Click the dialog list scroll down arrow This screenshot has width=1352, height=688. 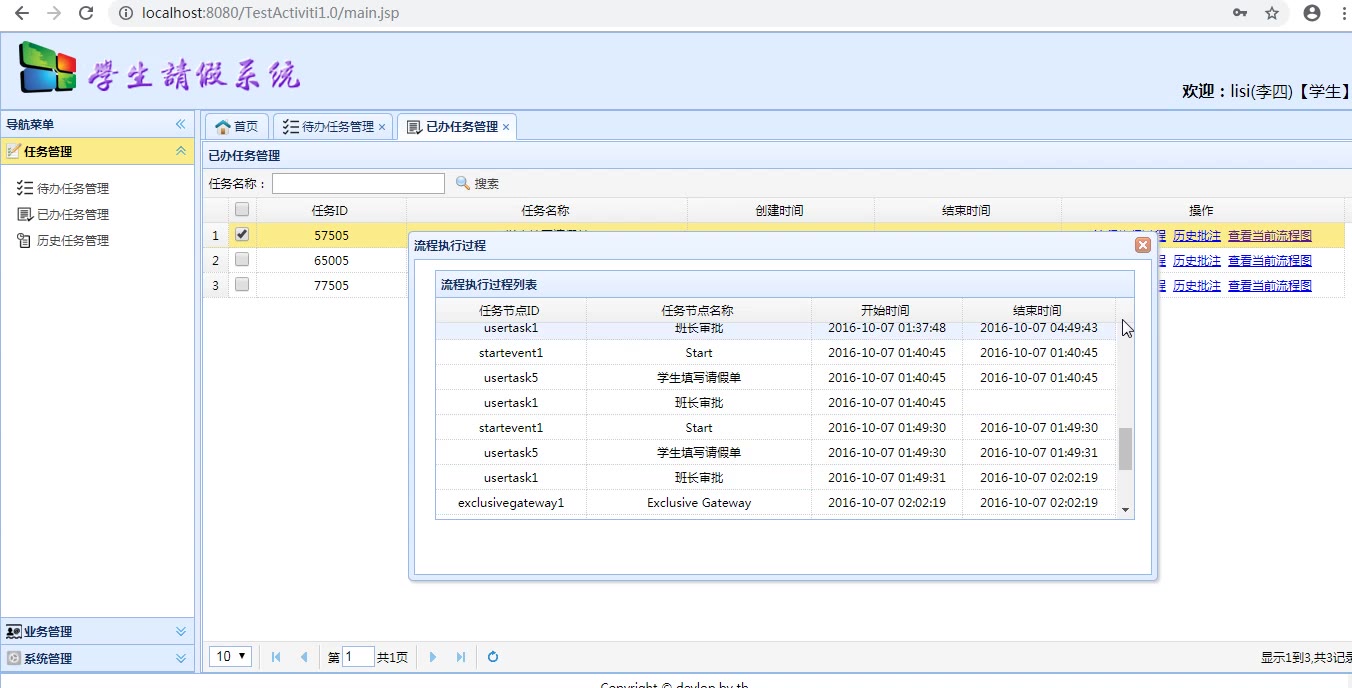(1126, 510)
